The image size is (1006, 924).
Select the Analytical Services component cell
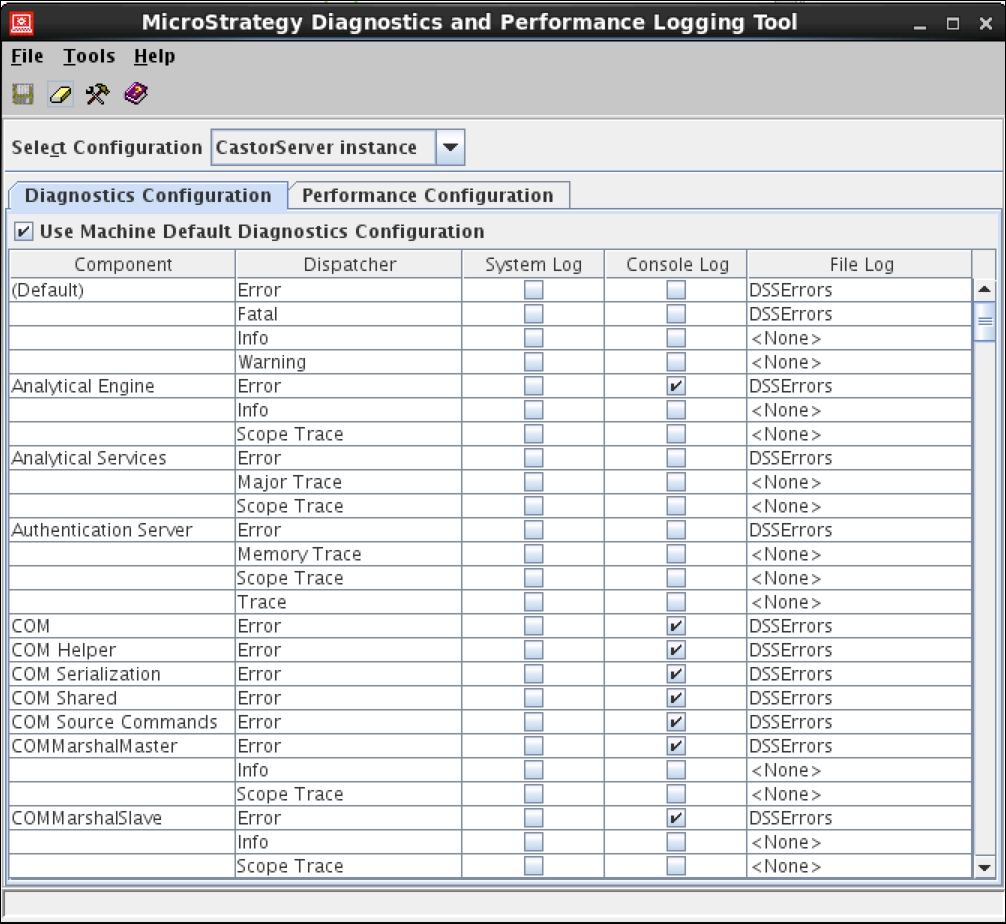(123, 458)
